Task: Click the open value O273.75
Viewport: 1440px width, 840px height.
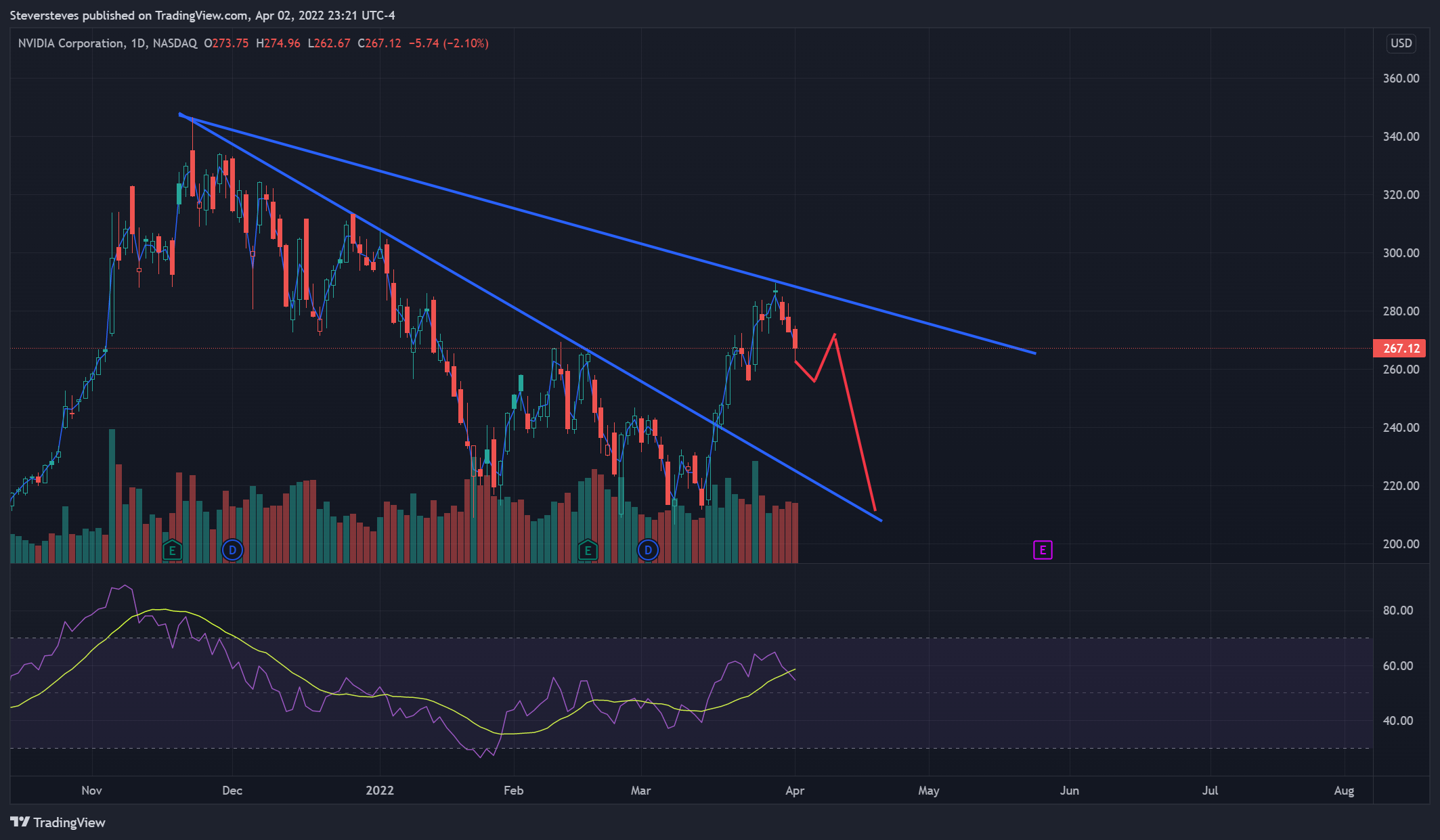Action: pyautogui.click(x=226, y=43)
